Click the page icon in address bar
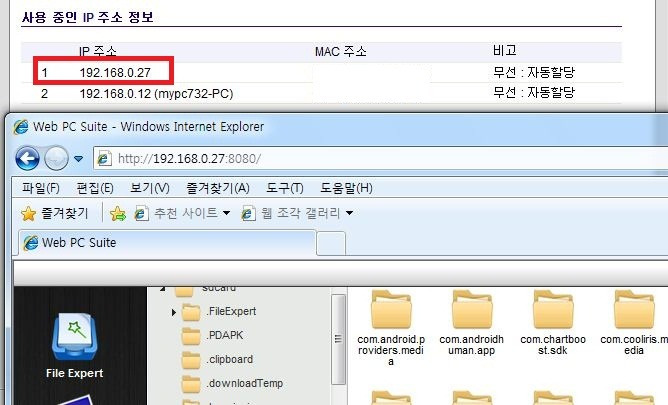The width and height of the screenshot is (668, 405). [x=104, y=159]
